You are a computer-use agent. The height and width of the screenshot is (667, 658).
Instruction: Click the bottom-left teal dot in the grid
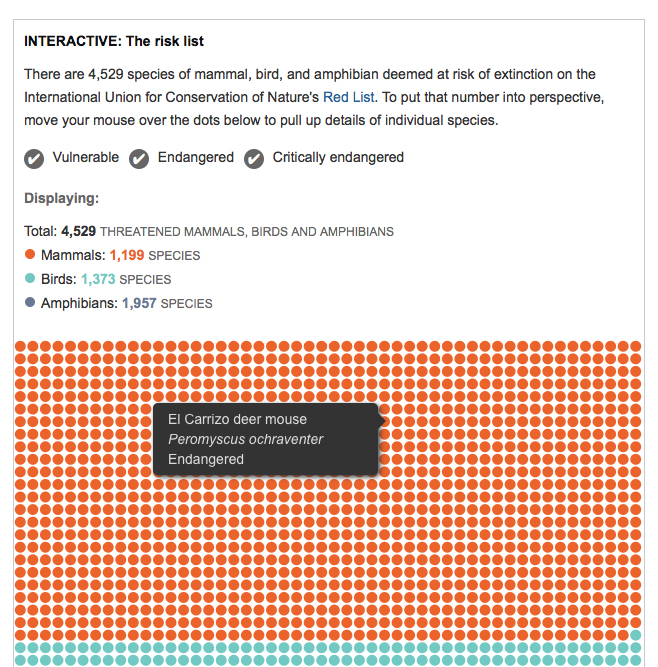click(x=20, y=660)
